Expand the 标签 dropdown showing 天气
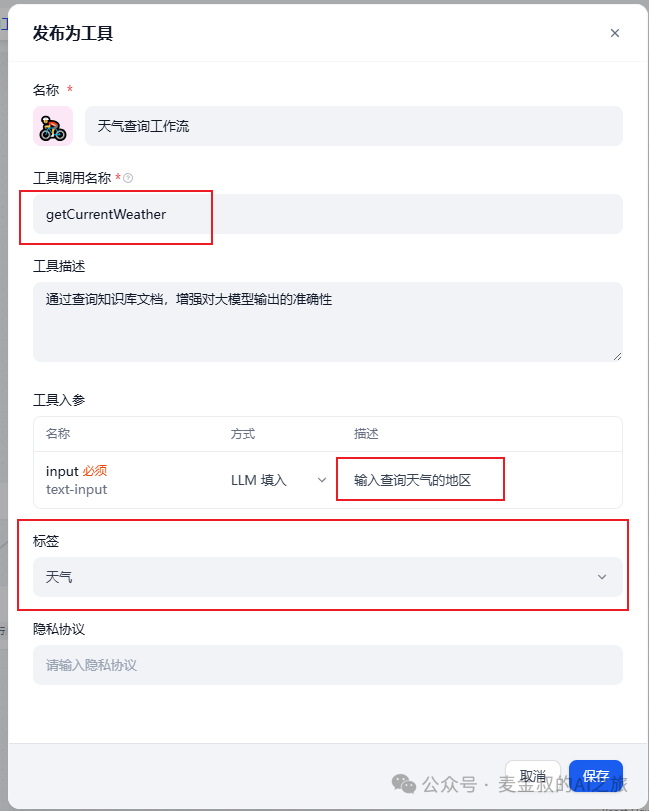 coord(325,576)
